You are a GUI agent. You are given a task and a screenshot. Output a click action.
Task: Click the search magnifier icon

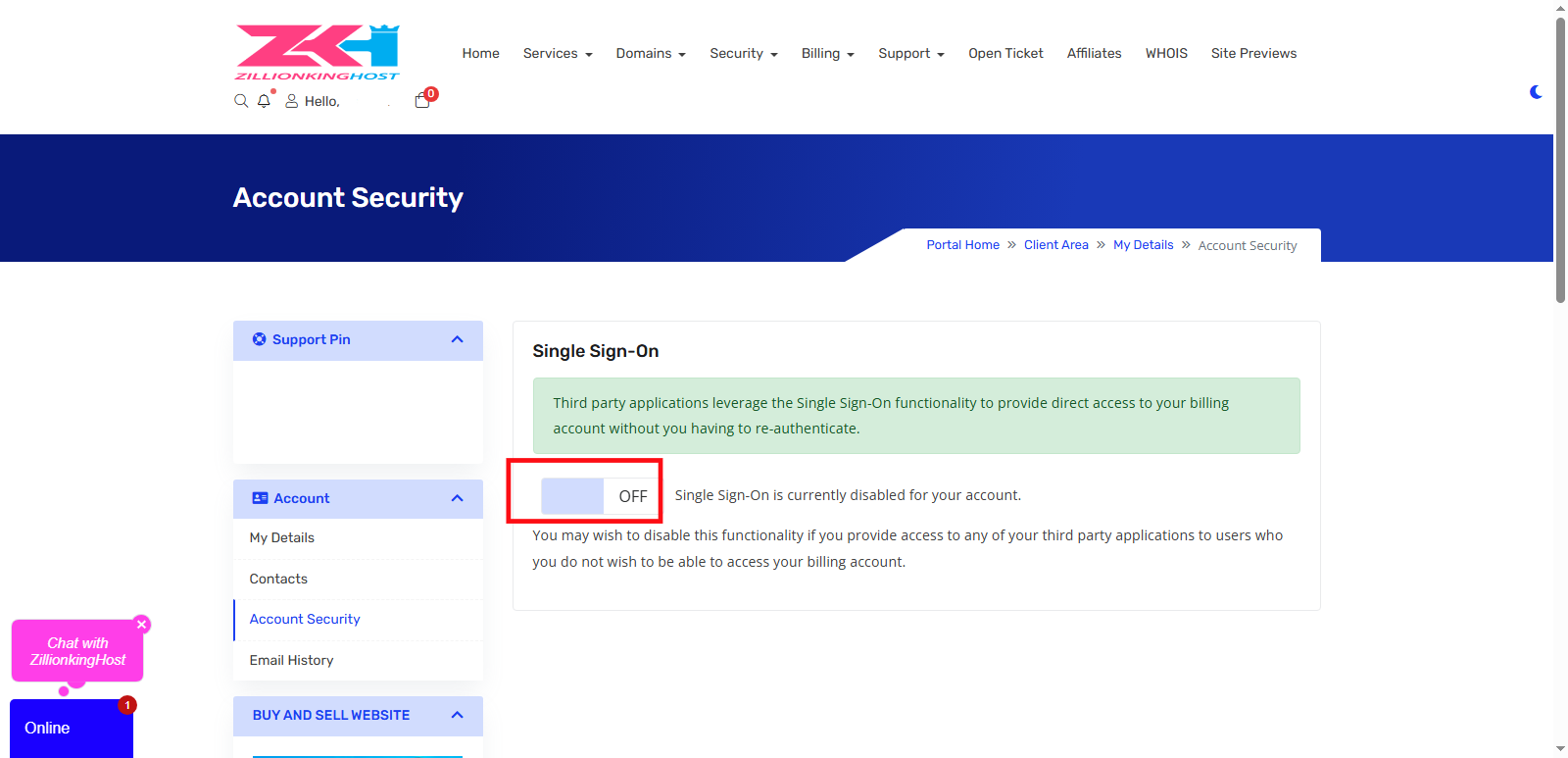[241, 101]
